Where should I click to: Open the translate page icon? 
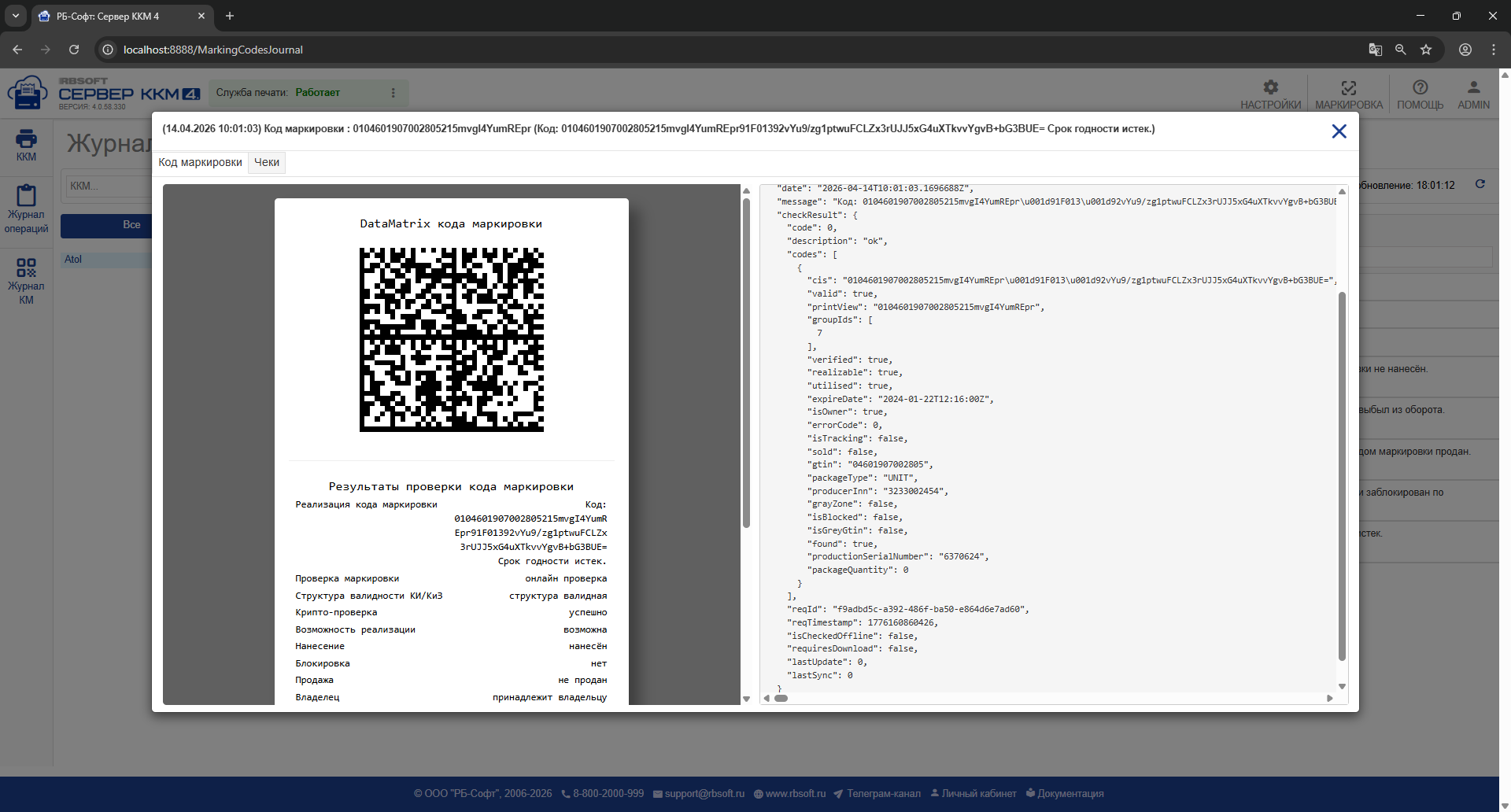(x=1375, y=50)
